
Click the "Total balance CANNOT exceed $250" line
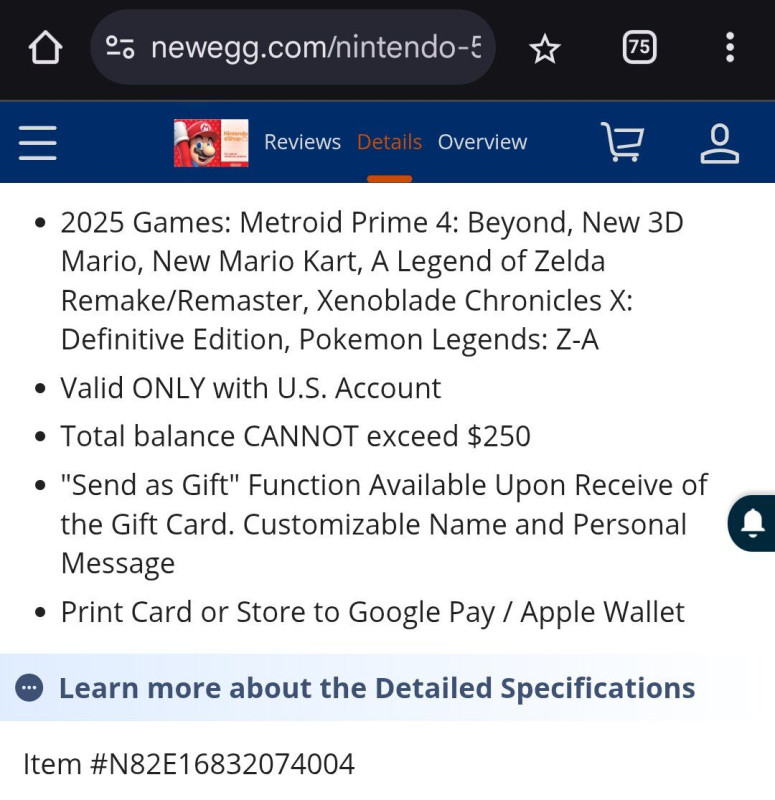click(295, 436)
